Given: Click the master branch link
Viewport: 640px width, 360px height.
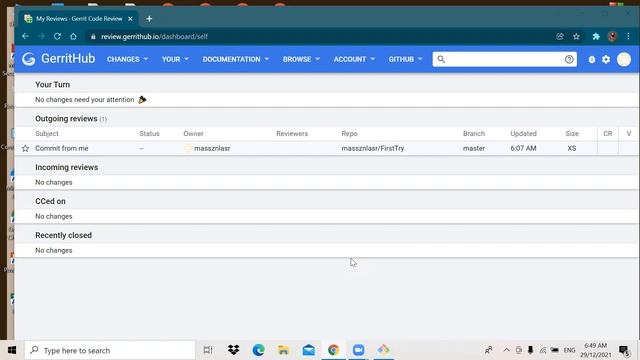Looking at the screenshot, I should point(474,149).
